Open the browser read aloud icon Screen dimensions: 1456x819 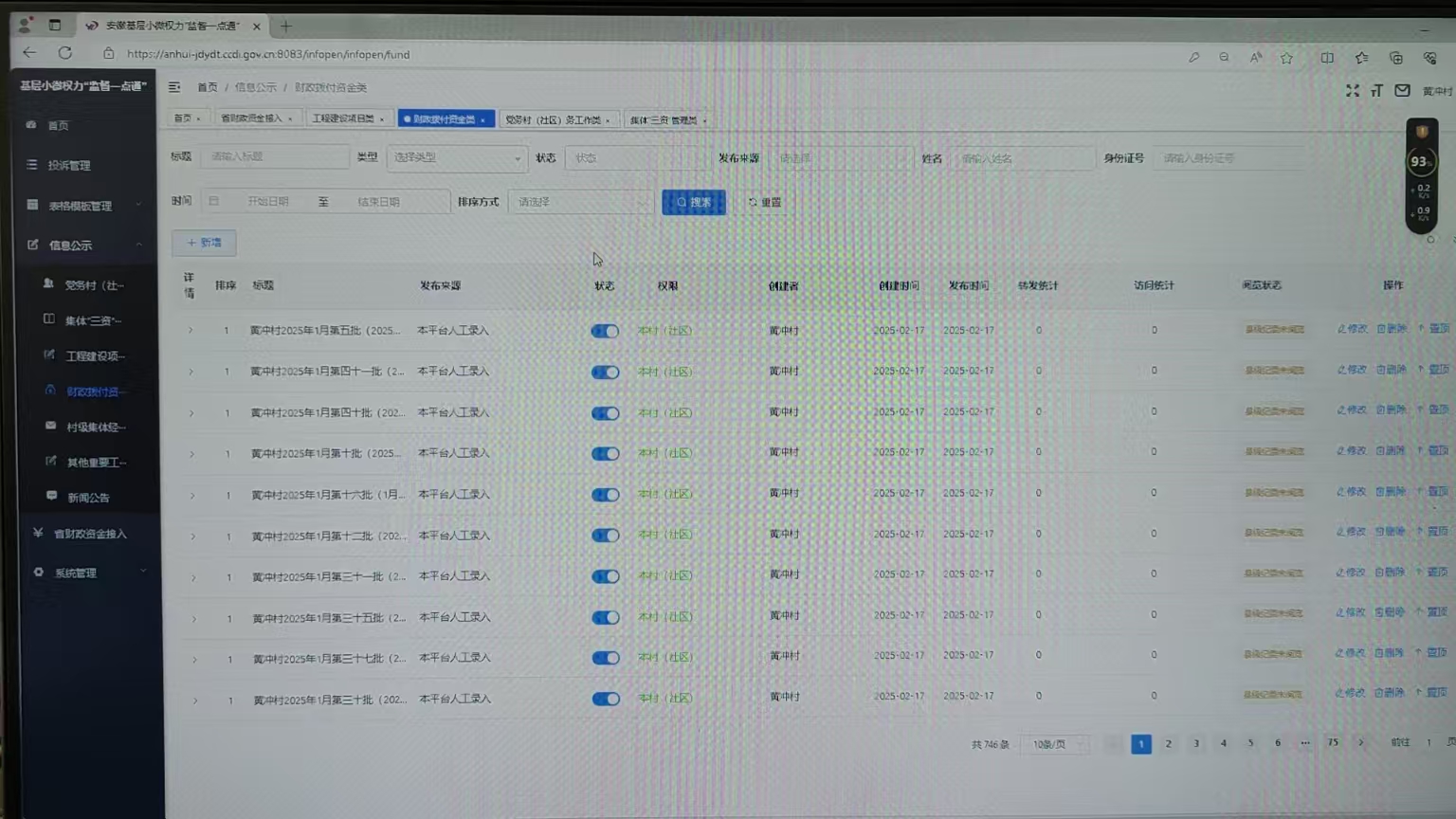point(1255,58)
